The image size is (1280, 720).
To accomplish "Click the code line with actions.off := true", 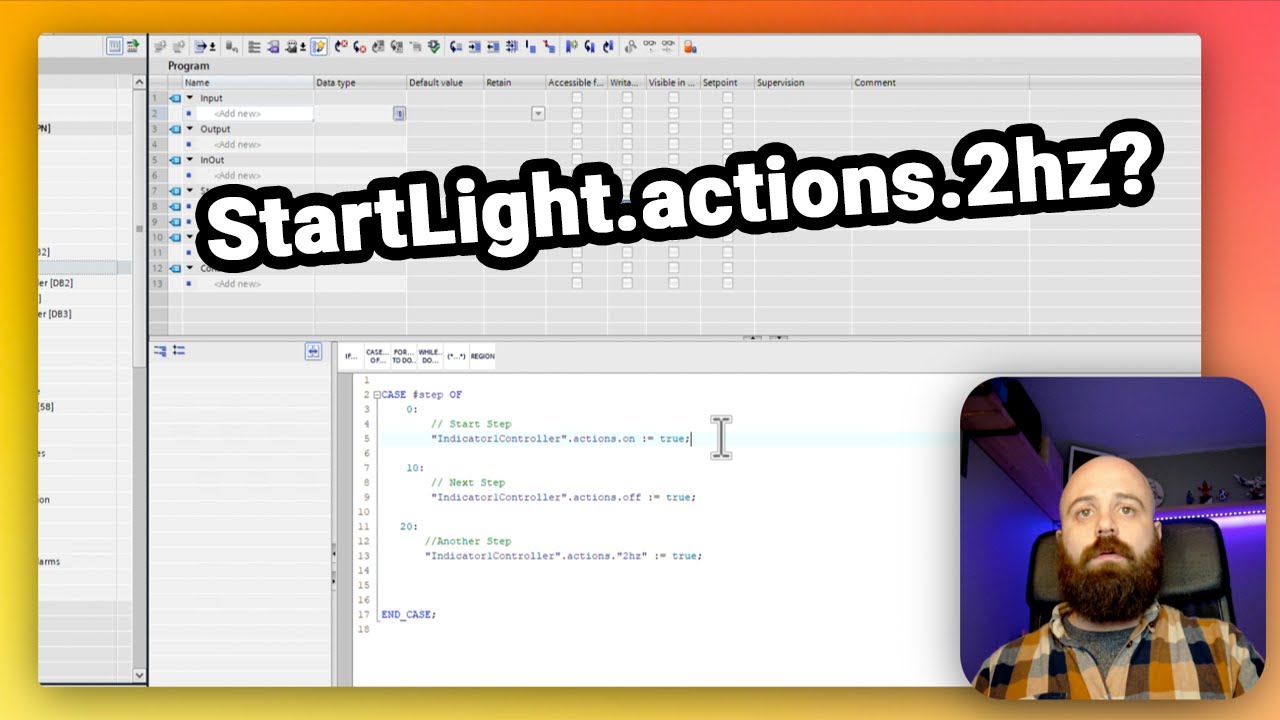I will [563, 497].
